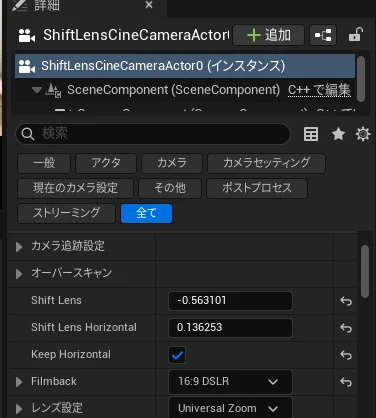Select the アクタ filter button

coord(106,163)
